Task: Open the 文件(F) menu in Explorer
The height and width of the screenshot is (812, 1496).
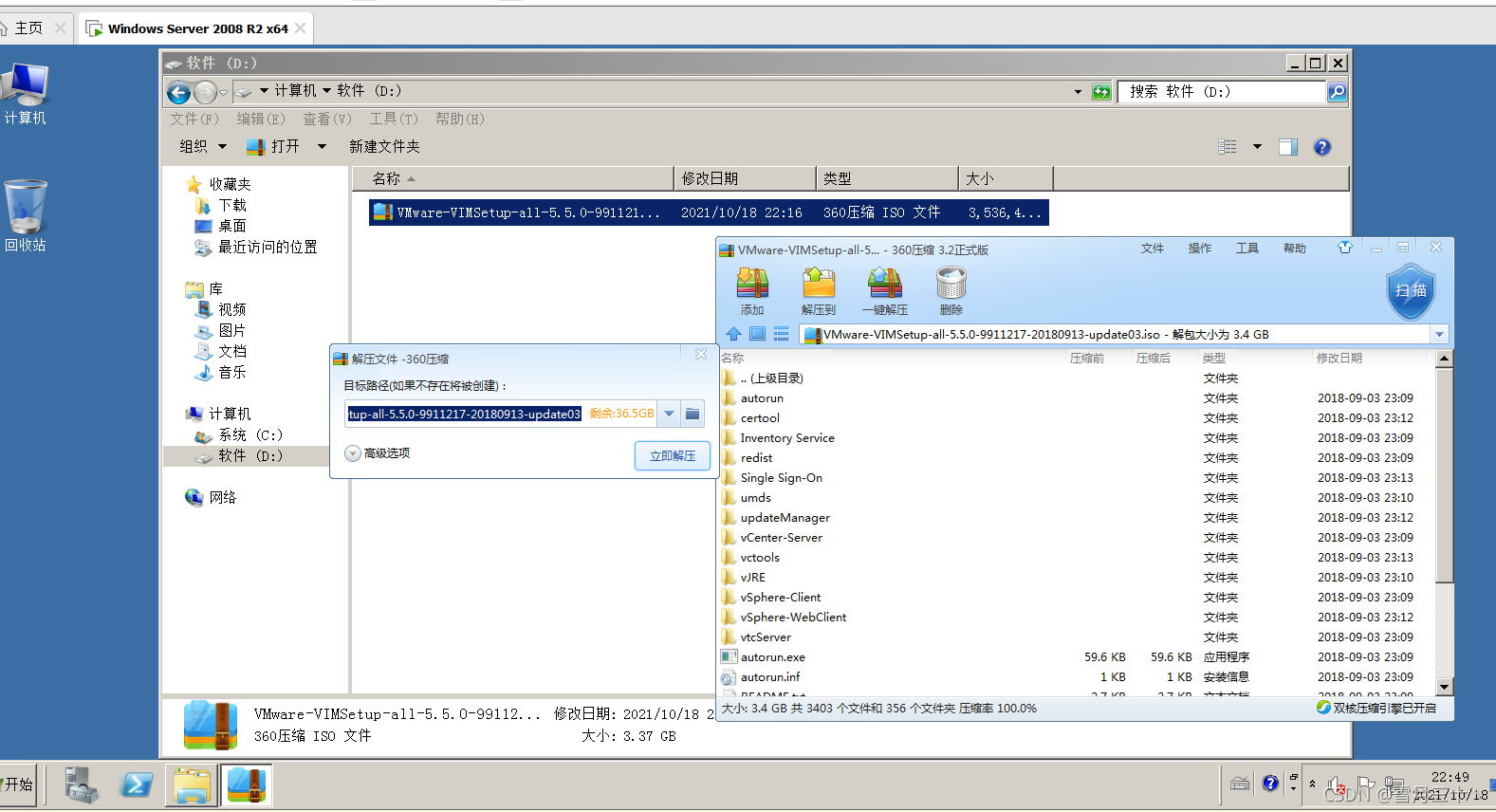Action: click(x=194, y=119)
